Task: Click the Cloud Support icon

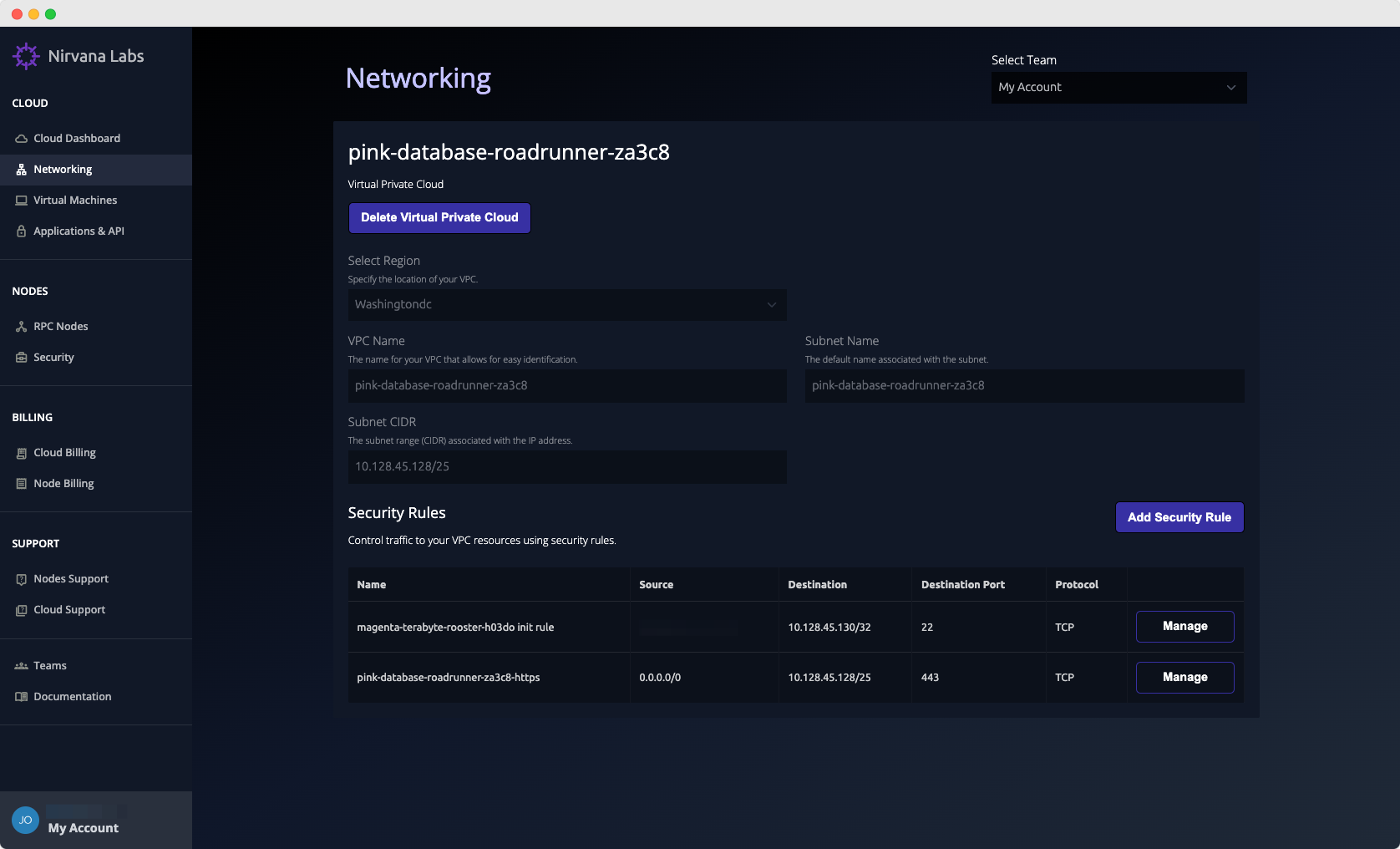Action: (22, 610)
